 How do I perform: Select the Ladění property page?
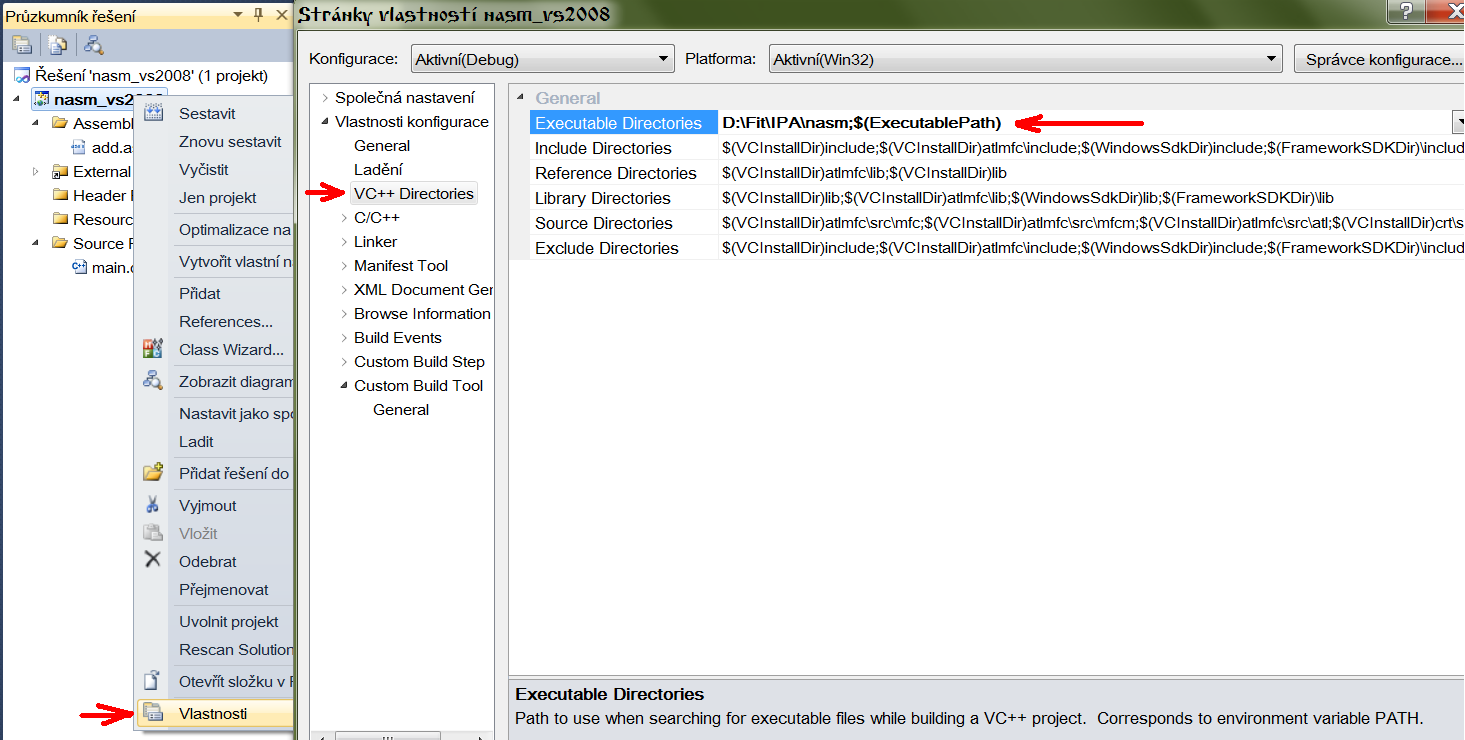(x=378, y=170)
